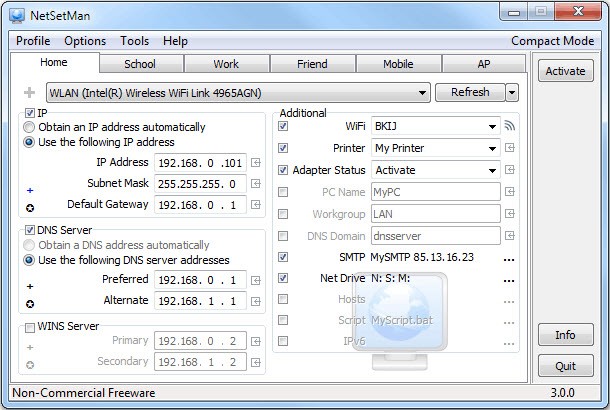Click the Refresh button
The height and width of the screenshot is (410, 610).
click(470, 93)
